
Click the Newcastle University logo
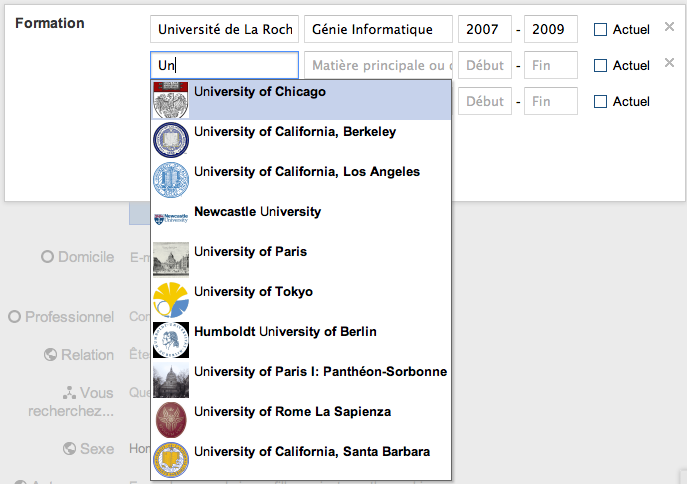(x=171, y=218)
